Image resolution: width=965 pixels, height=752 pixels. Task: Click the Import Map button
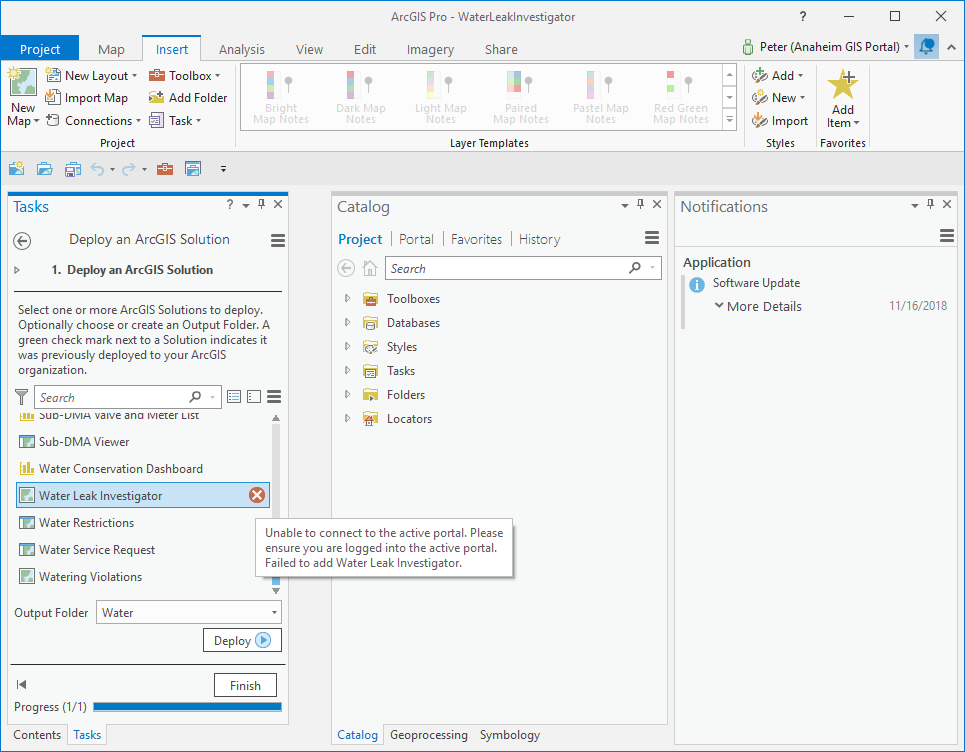pyautogui.click(x=87, y=98)
